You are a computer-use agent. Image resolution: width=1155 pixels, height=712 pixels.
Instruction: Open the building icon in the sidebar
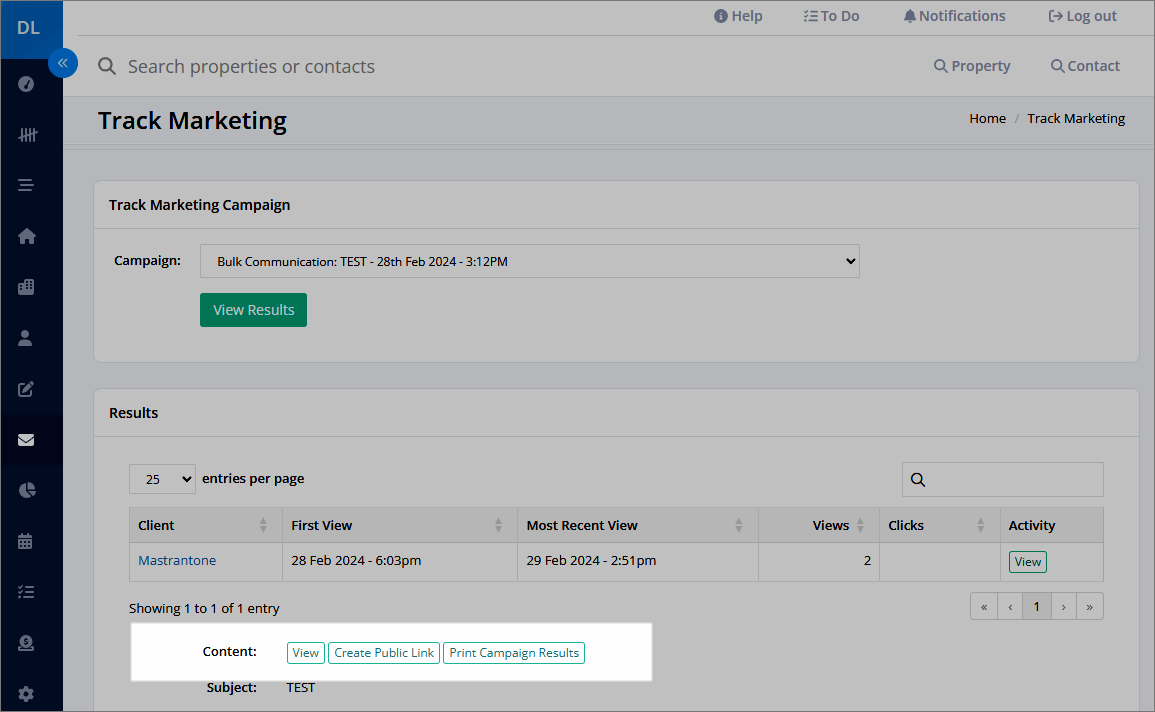point(26,287)
